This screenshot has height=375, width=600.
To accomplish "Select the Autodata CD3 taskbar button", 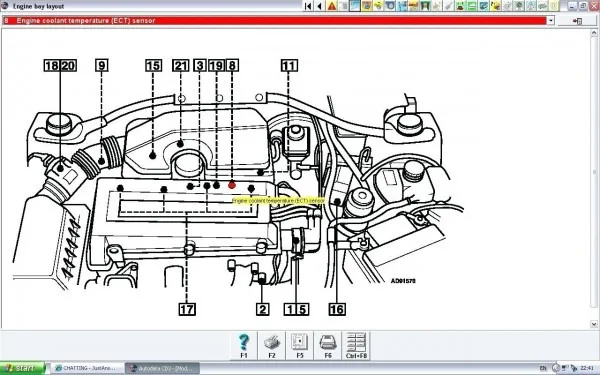I will pyautogui.click(x=162, y=368).
